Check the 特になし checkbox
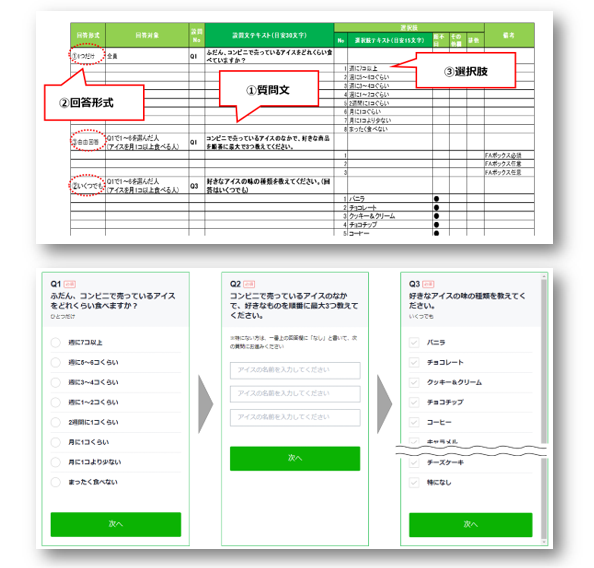This screenshot has height=568, width=594. click(x=414, y=482)
